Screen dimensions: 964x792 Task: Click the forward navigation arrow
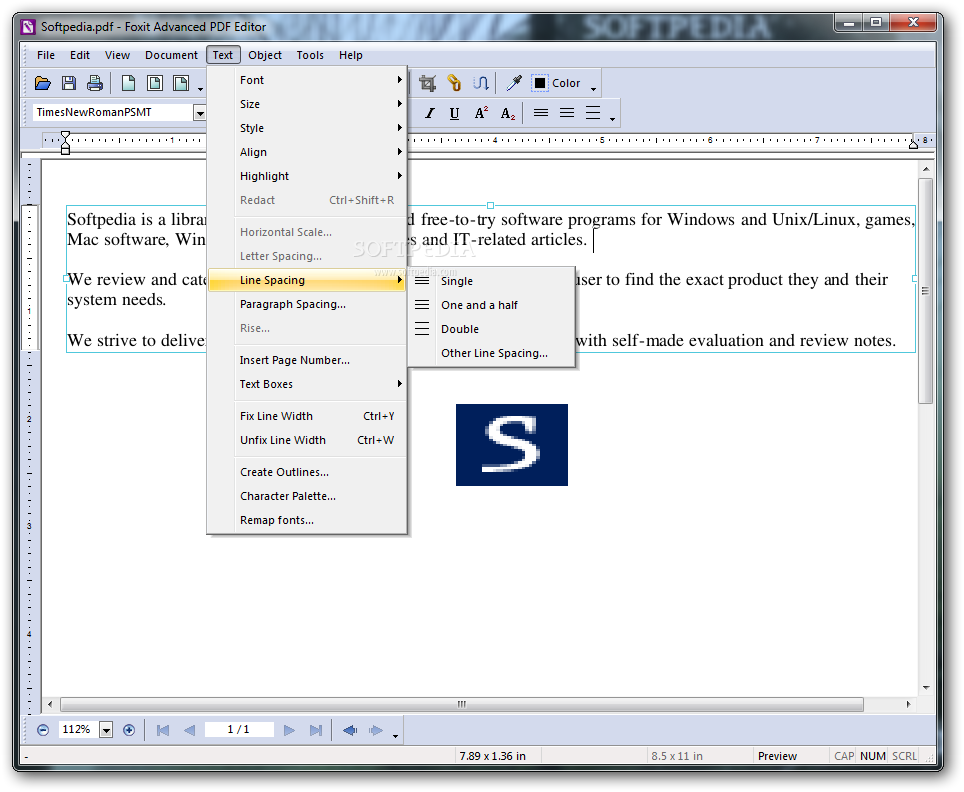376,730
